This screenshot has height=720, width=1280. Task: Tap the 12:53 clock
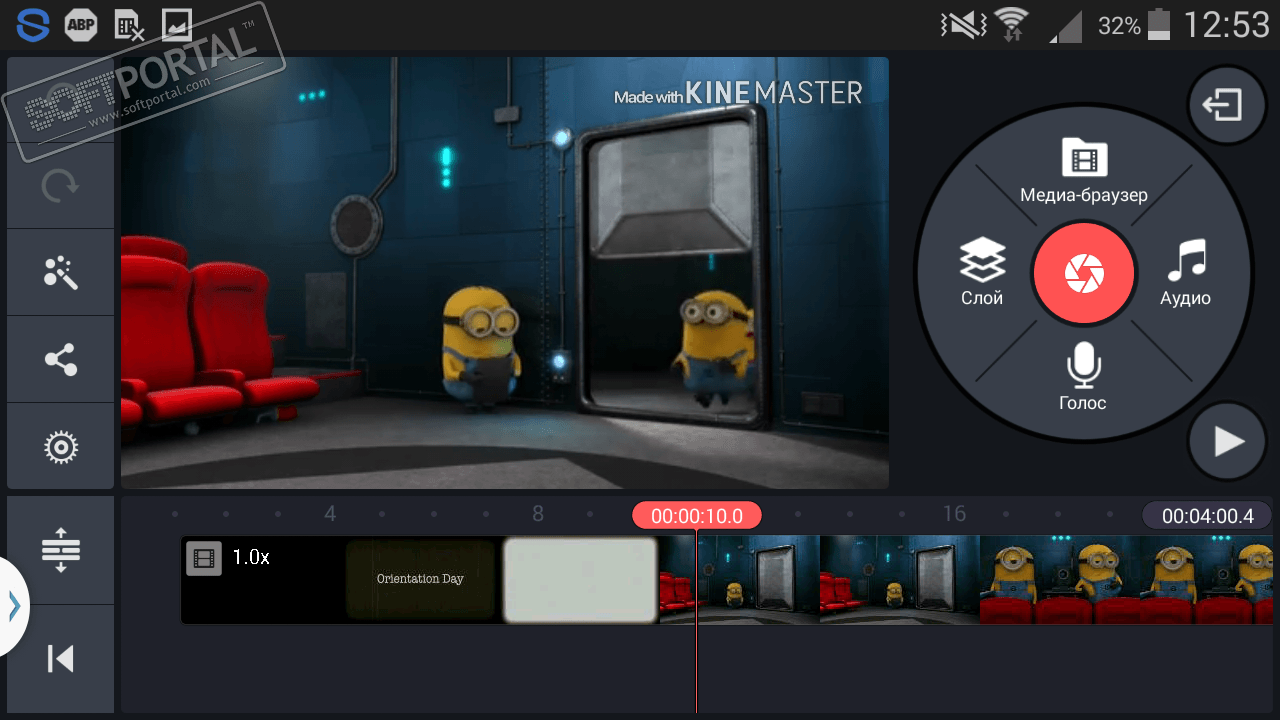[1226, 25]
